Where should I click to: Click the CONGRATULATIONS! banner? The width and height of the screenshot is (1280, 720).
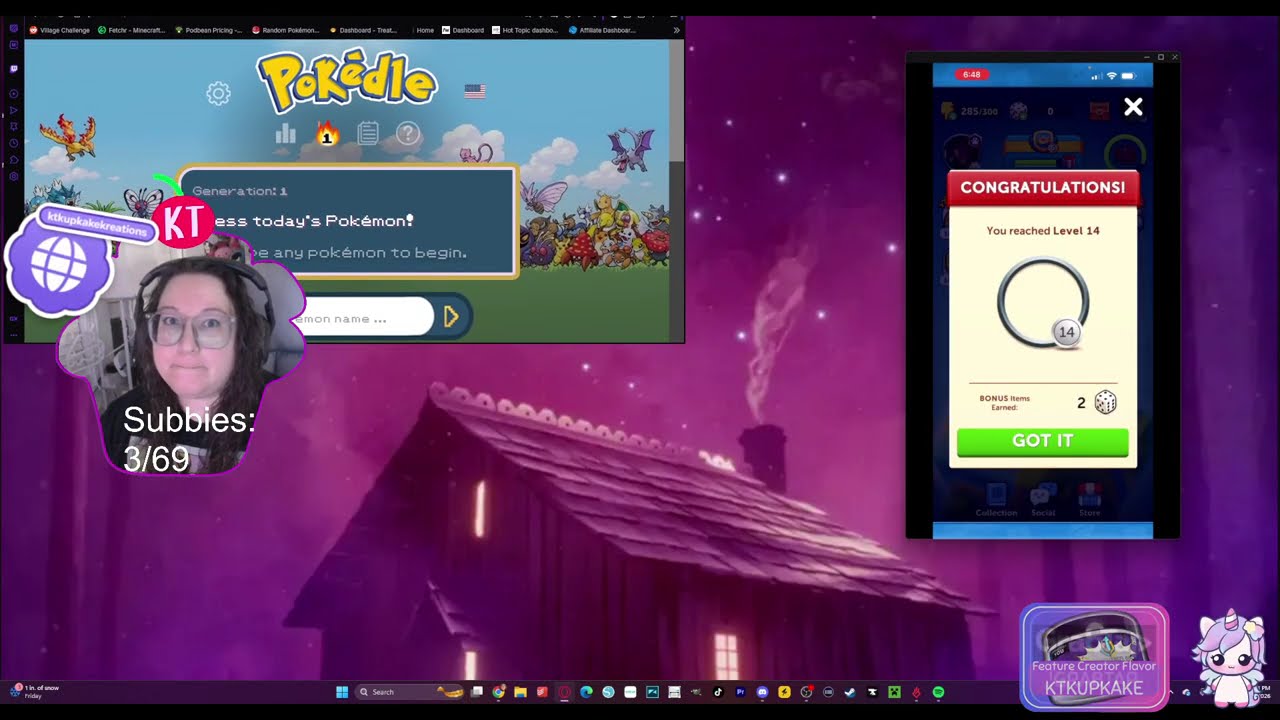pos(1042,187)
